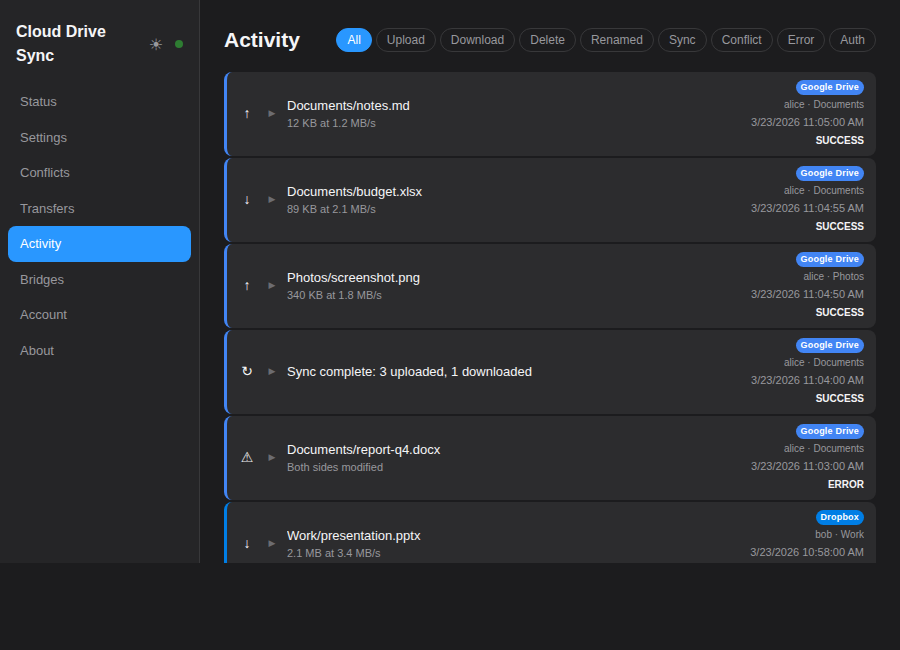Open the Transfers page in sidebar

[99, 208]
